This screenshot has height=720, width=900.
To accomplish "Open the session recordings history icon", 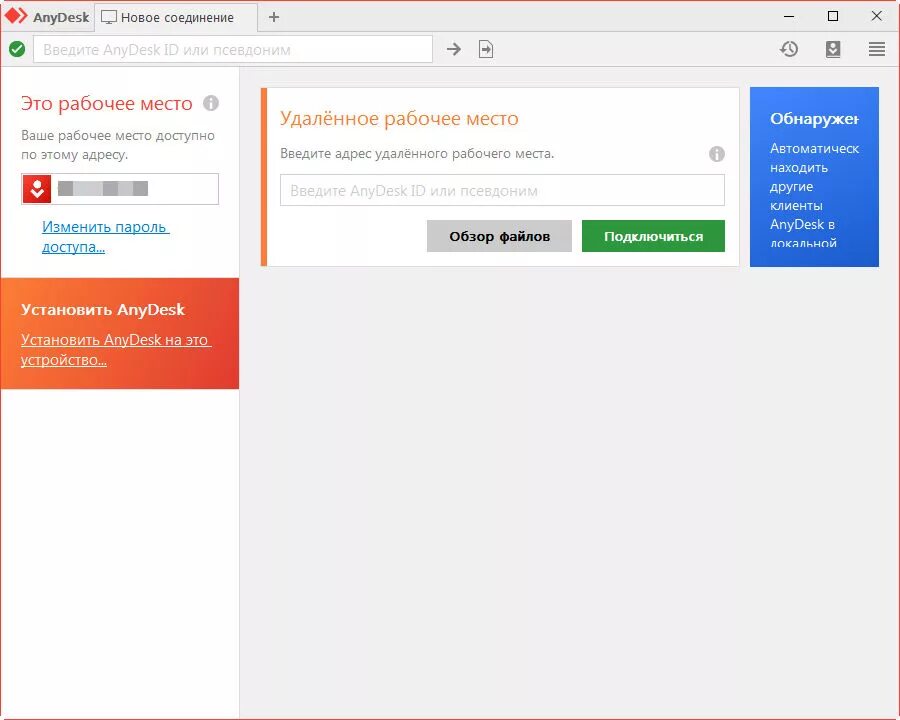I will 789,48.
